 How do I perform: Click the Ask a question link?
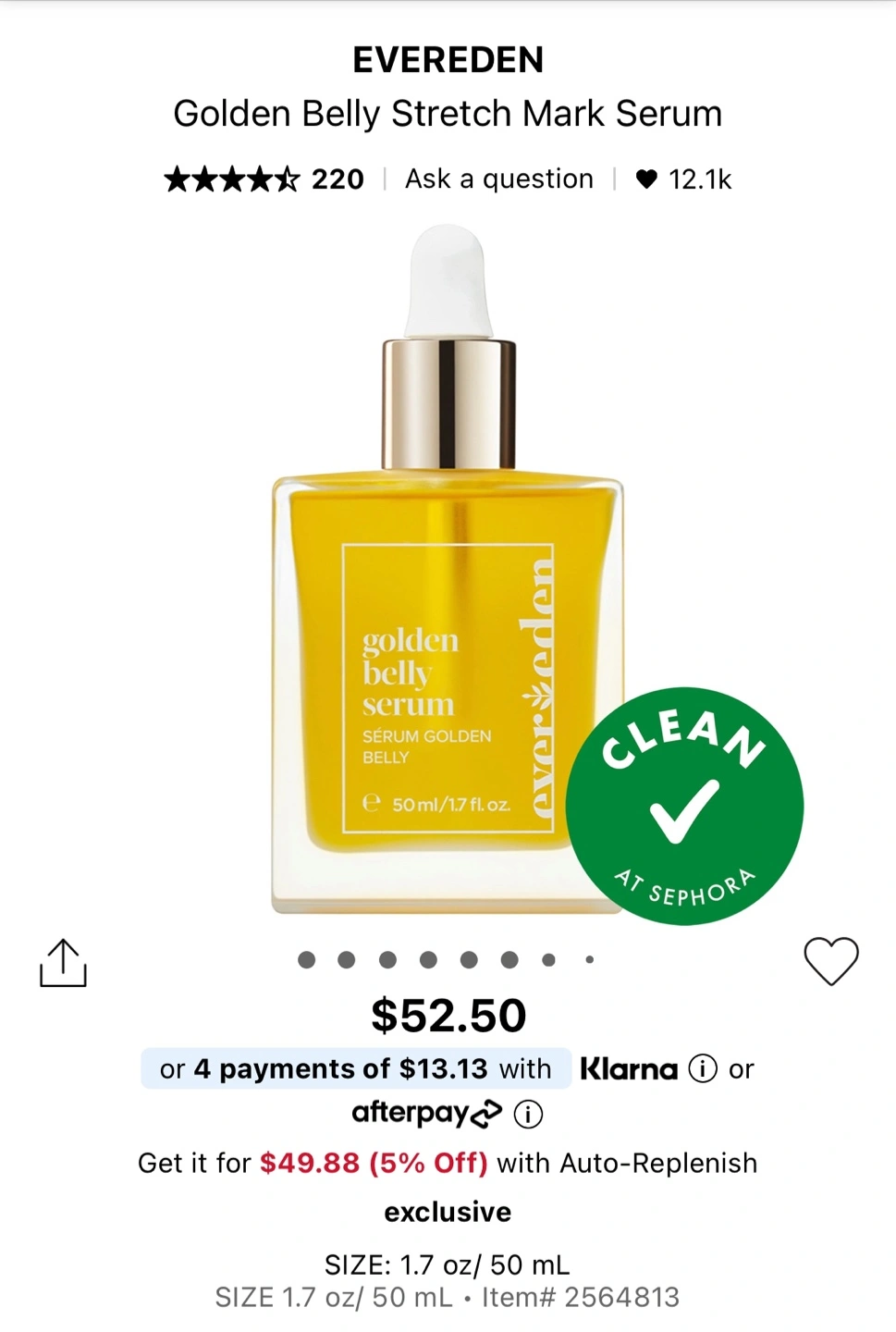[x=499, y=179]
